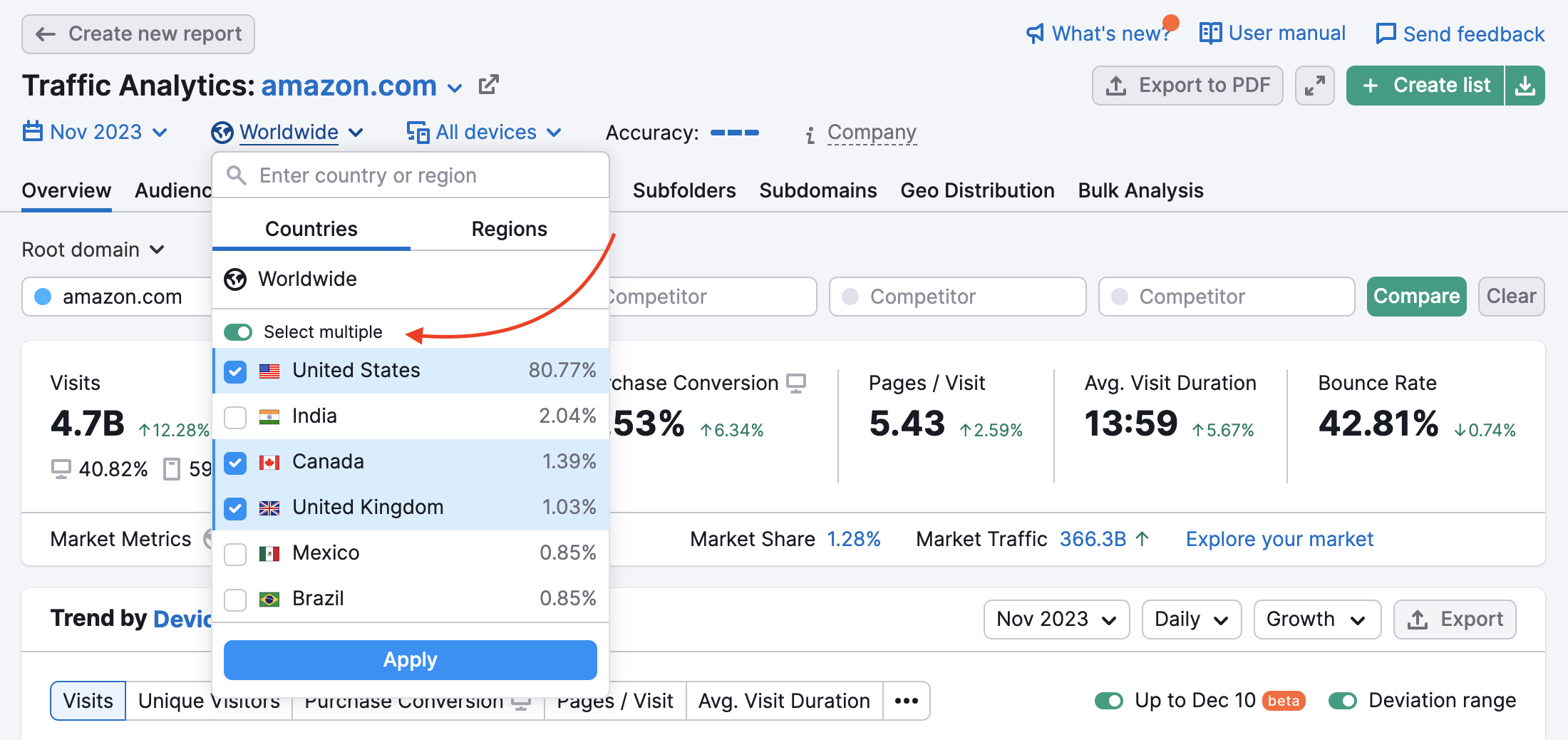Uncheck the Canada checkbox
Screen dimensions: 1568x740
(x=235, y=463)
